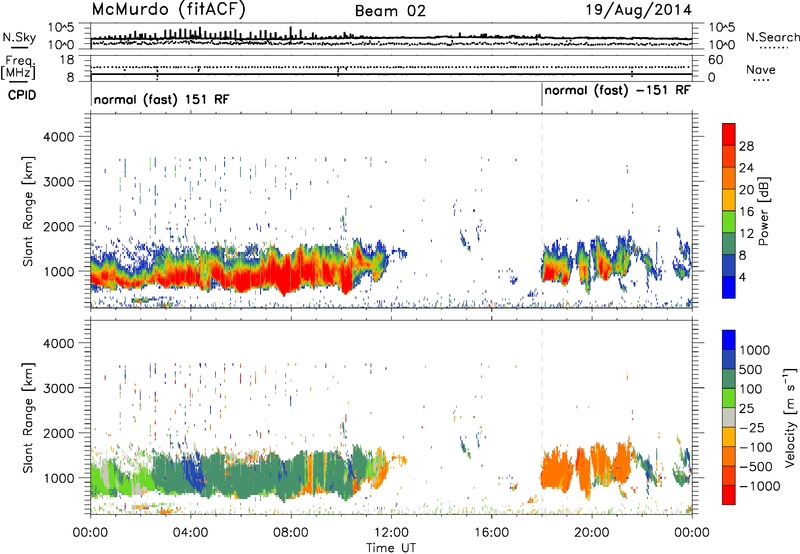800x554 pixels.
Task: Click the 12:00 time tick label
Action: [x=391, y=533]
